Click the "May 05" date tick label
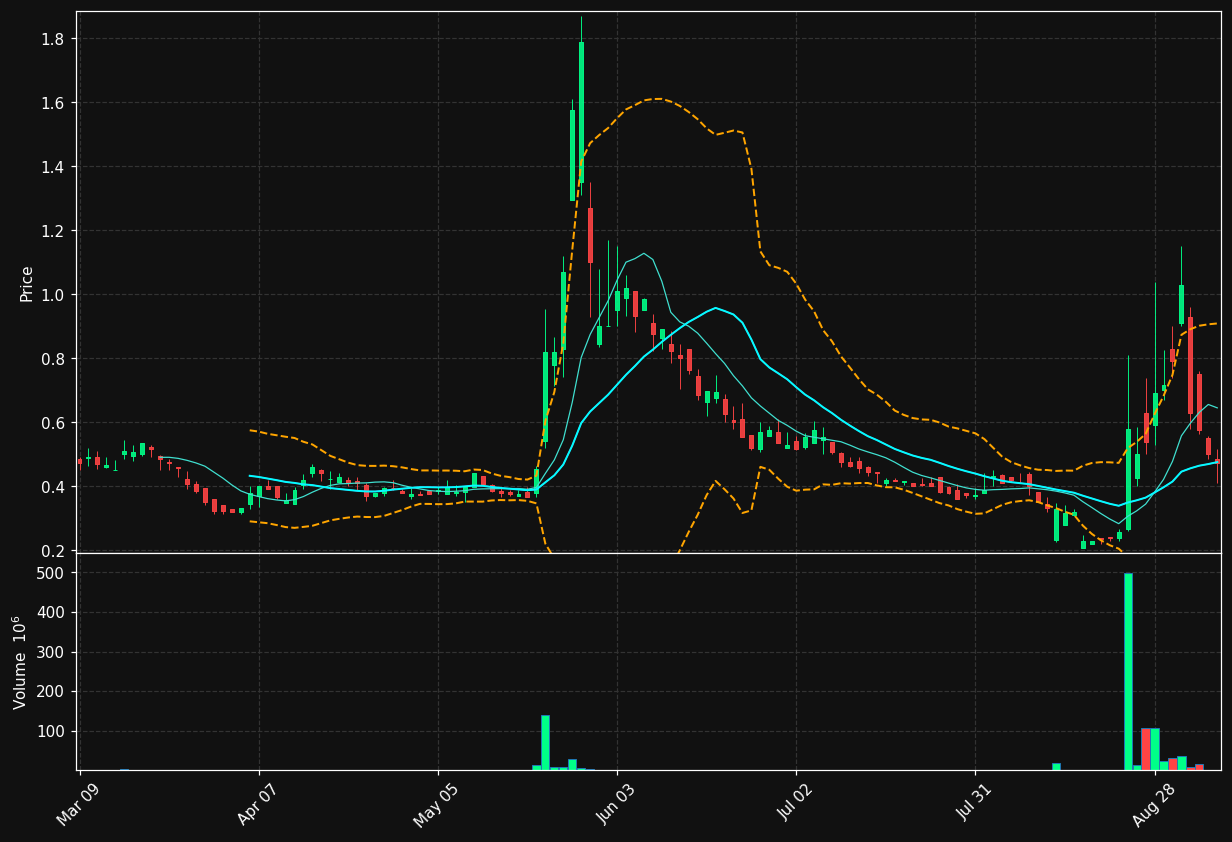The width and height of the screenshot is (1232, 842). tap(436, 803)
